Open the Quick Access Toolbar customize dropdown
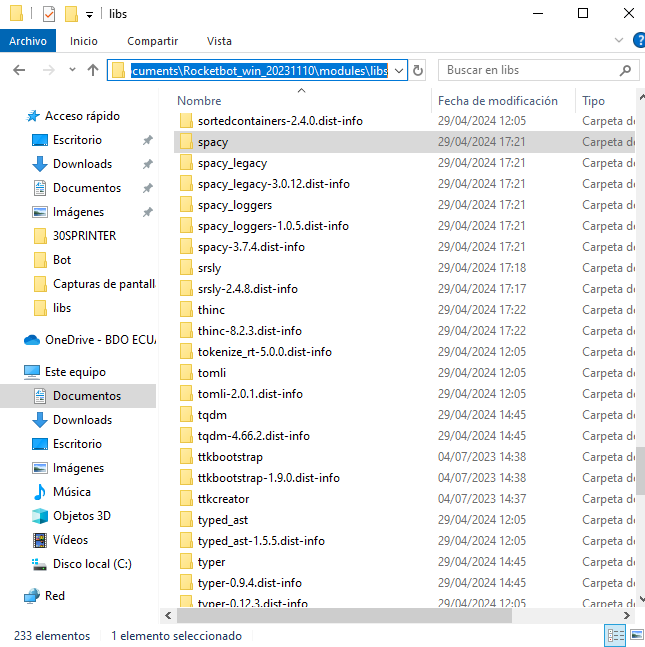This screenshot has height=647, width=645. (x=90, y=14)
